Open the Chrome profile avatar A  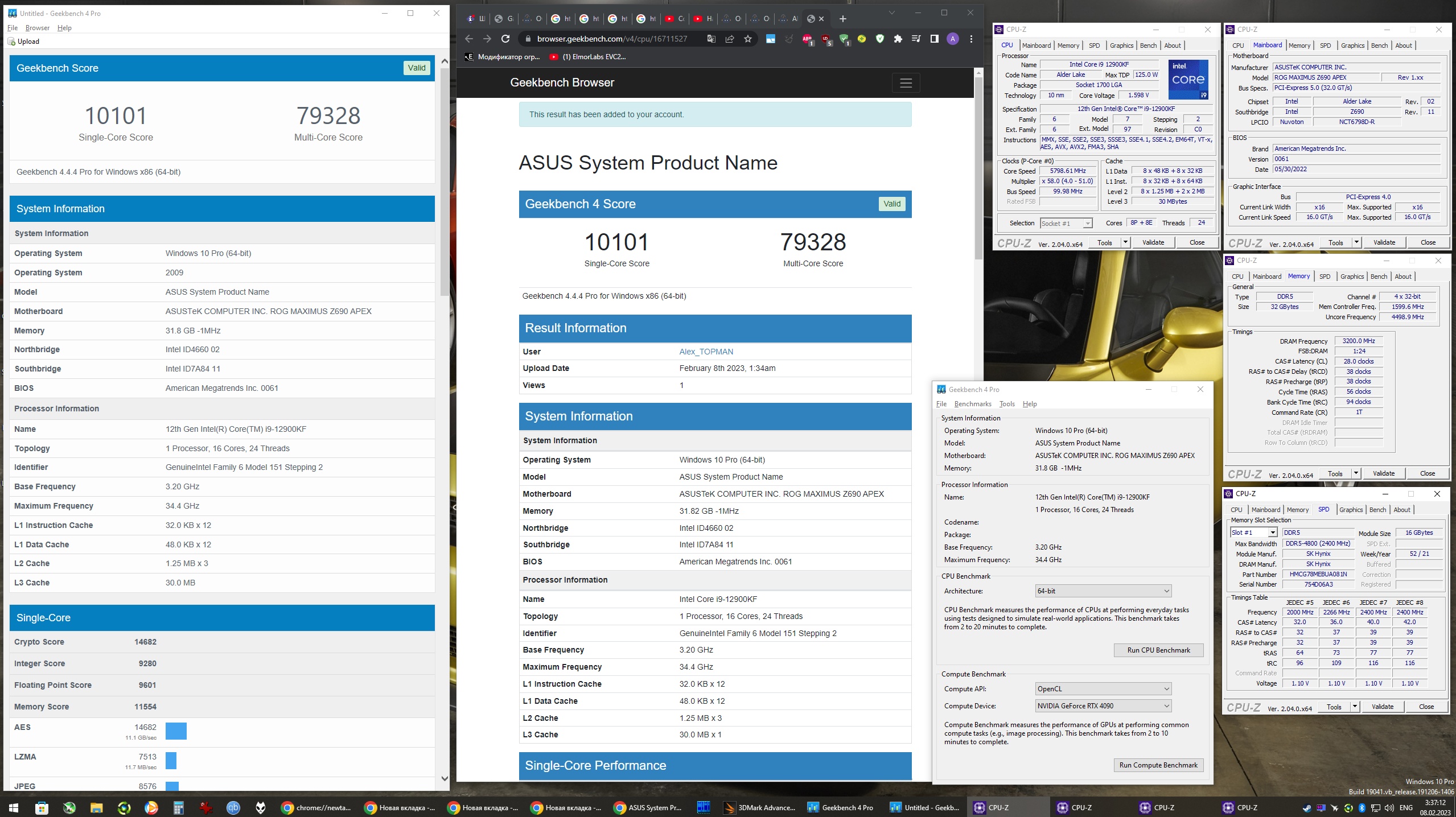click(x=952, y=39)
